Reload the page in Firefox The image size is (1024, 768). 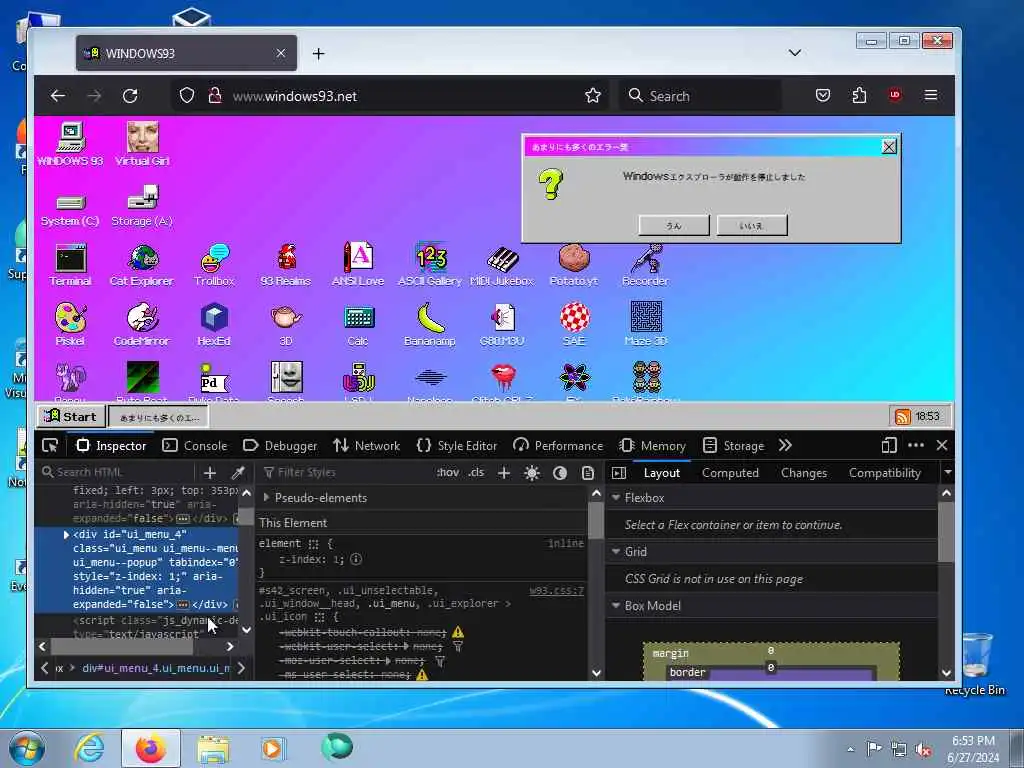pos(130,96)
